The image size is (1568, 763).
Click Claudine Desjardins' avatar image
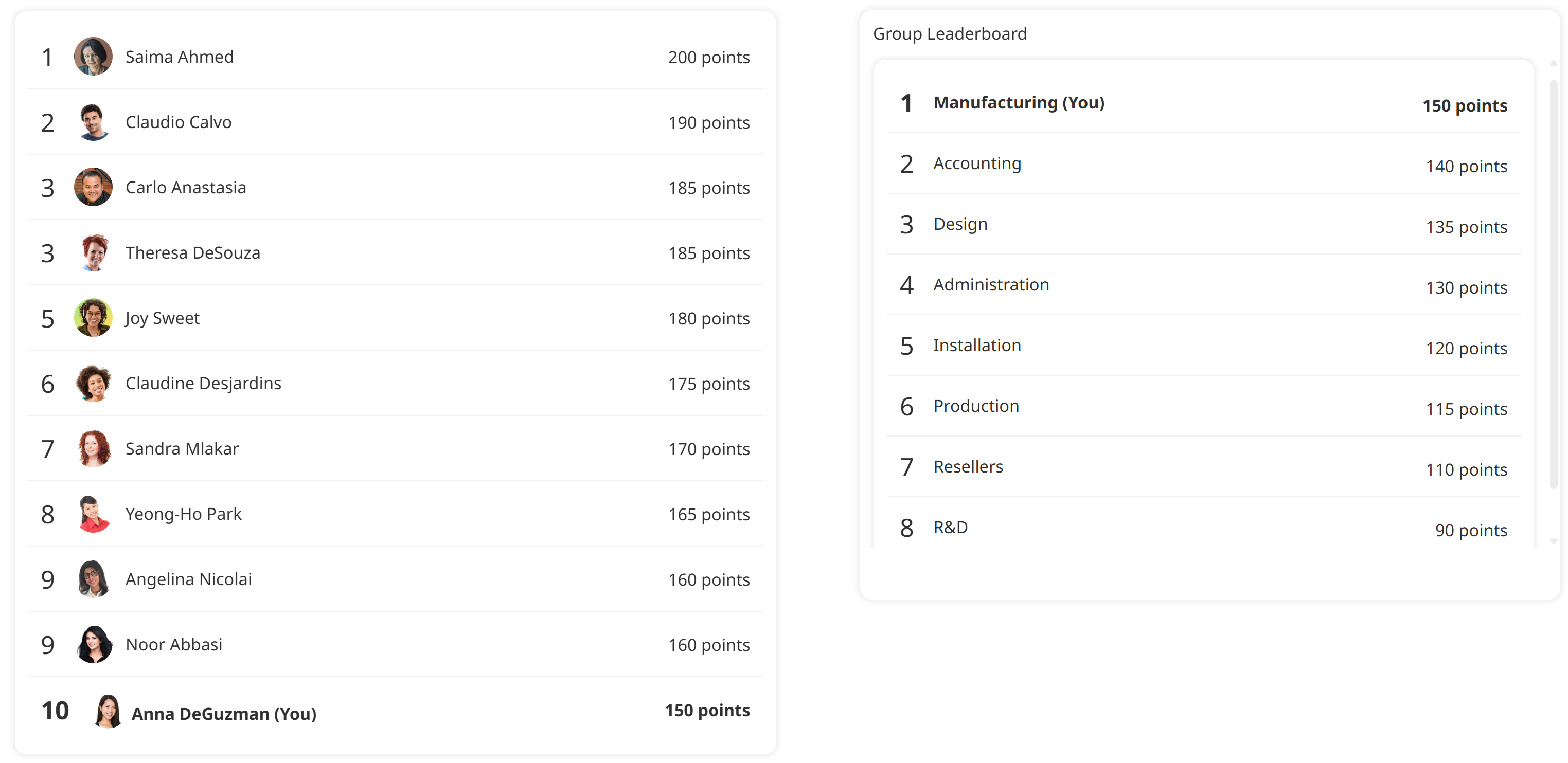(x=93, y=384)
